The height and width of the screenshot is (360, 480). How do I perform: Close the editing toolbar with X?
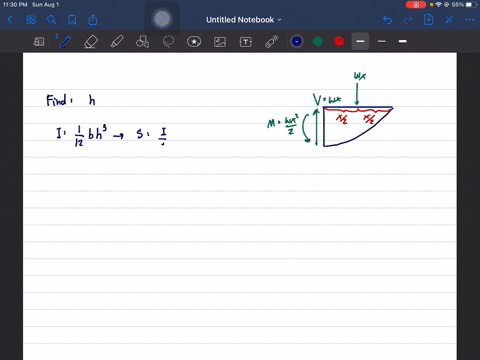coord(449,20)
